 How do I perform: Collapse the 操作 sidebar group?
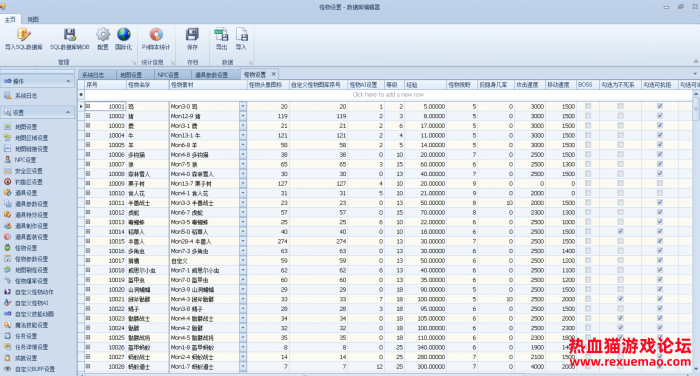[x=68, y=81]
